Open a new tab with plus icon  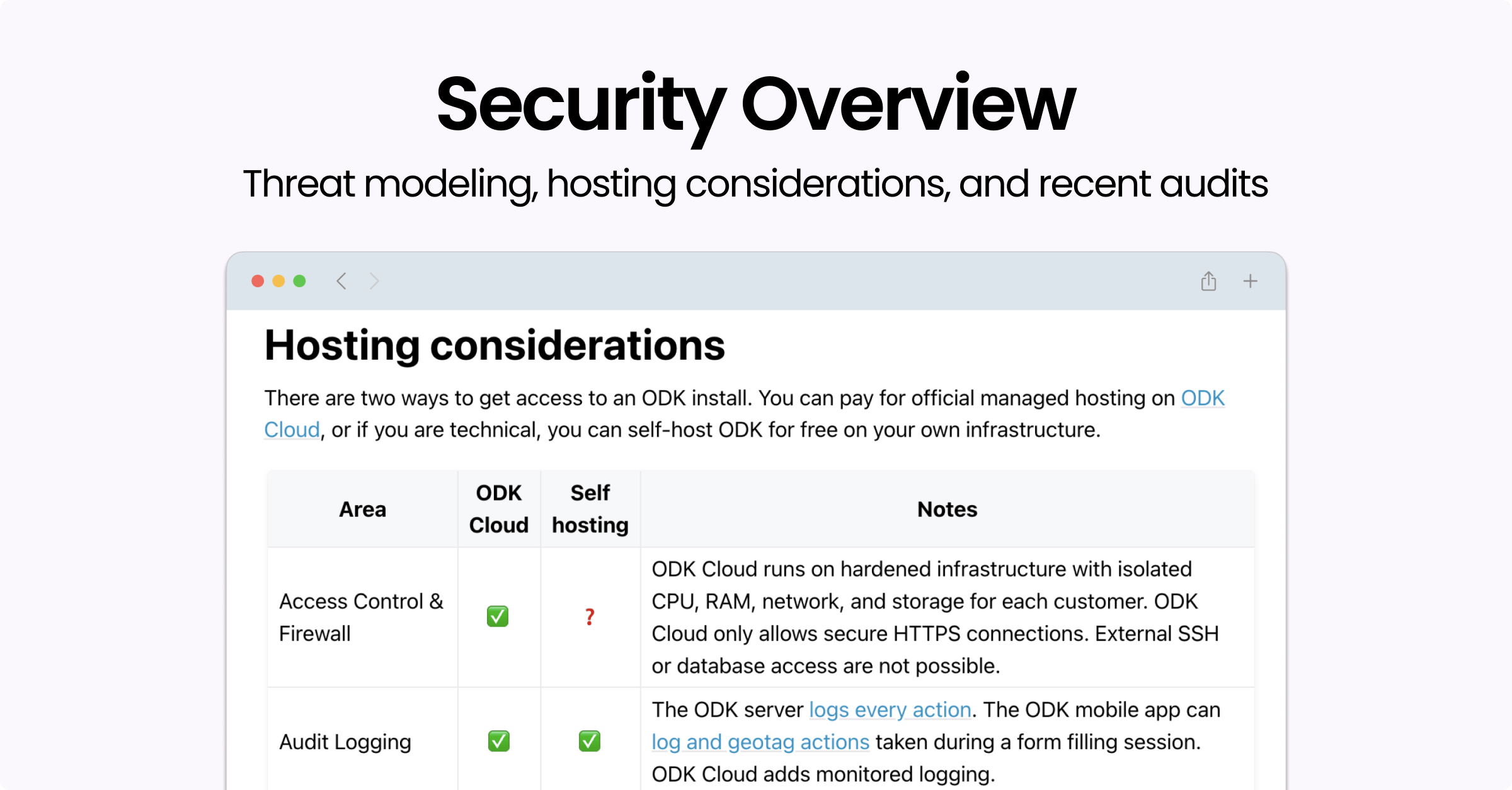coord(1251,281)
